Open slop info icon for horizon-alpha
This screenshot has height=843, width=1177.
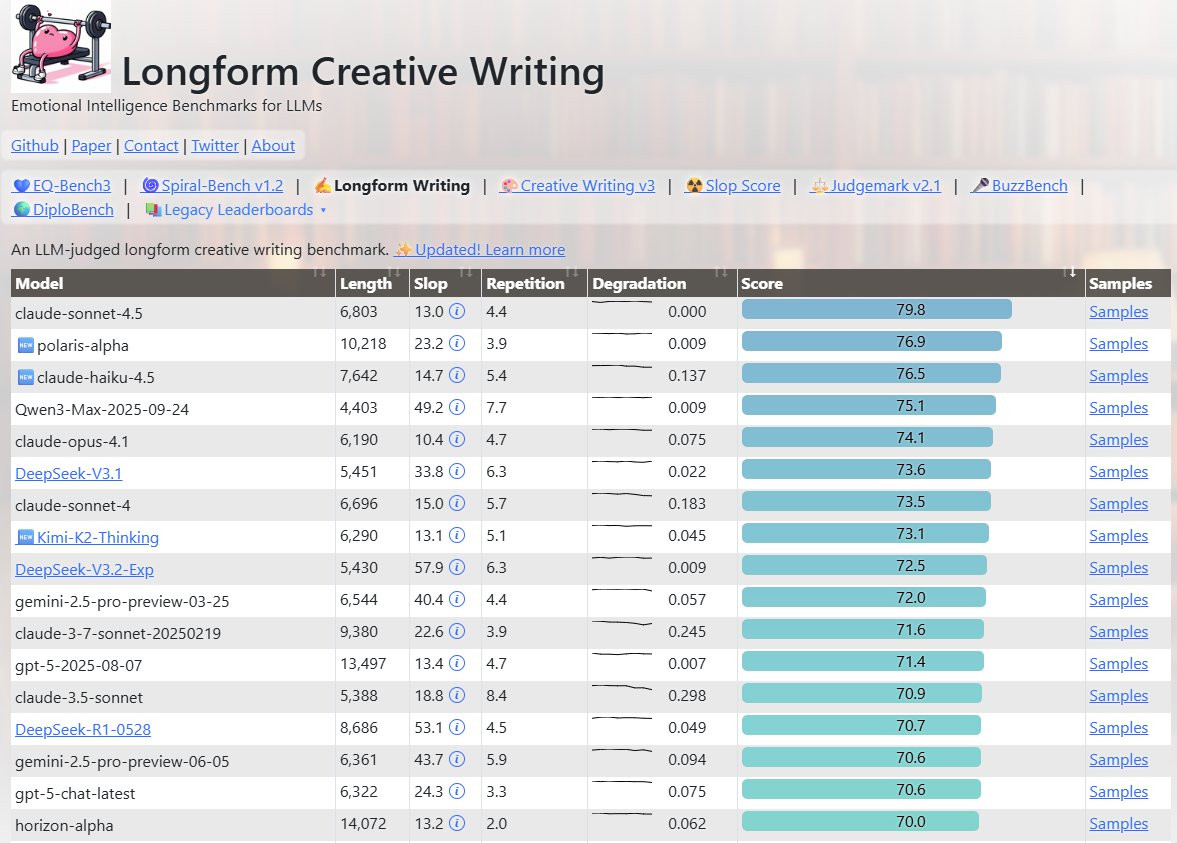coord(457,823)
